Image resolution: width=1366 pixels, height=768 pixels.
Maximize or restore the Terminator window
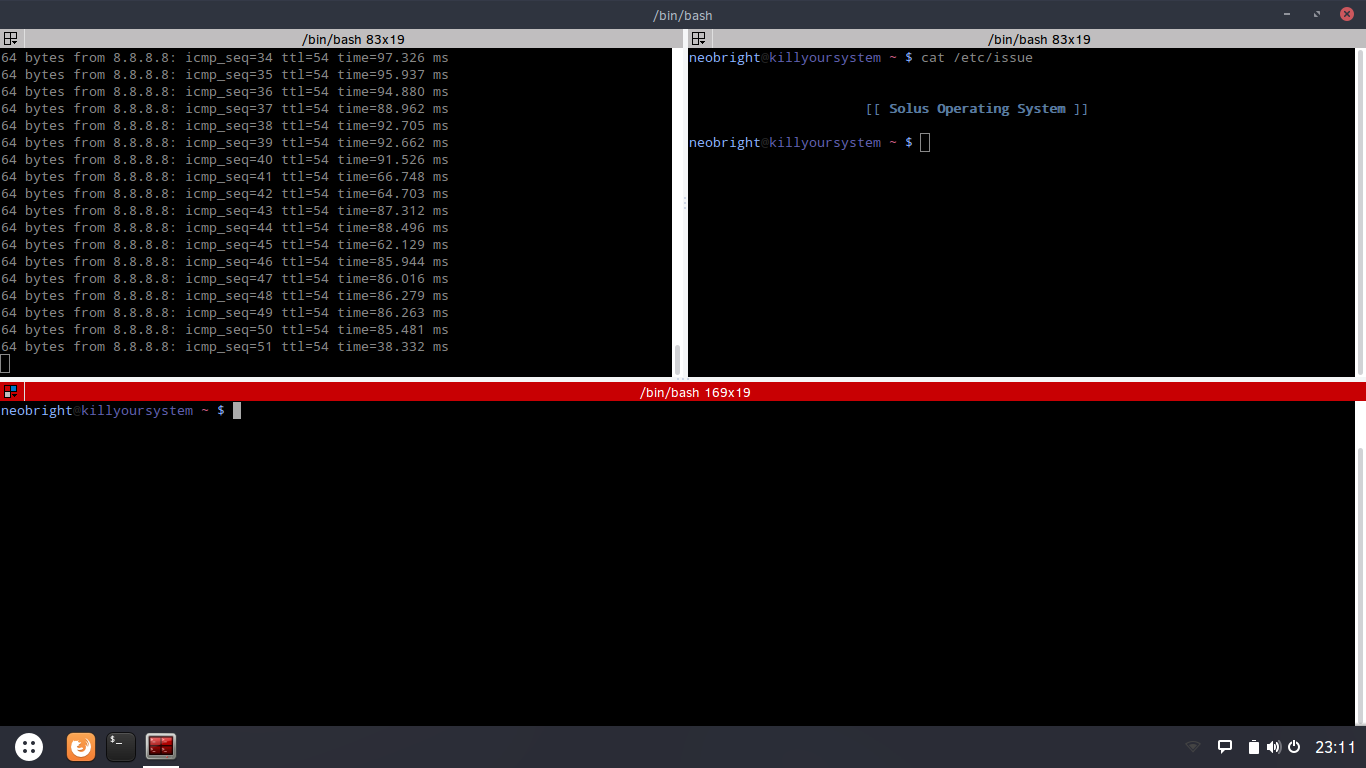tap(1318, 14)
